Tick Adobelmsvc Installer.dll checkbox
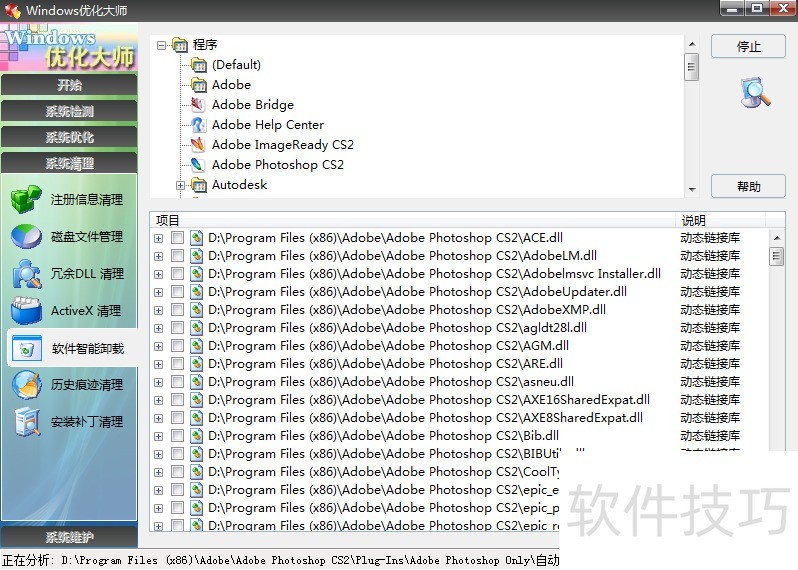 click(177, 274)
